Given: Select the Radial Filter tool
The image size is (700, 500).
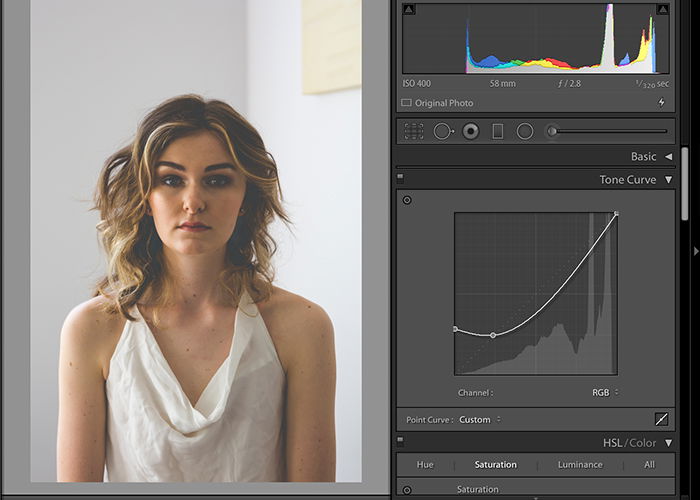Looking at the screenshot, I should click(525, 131).
